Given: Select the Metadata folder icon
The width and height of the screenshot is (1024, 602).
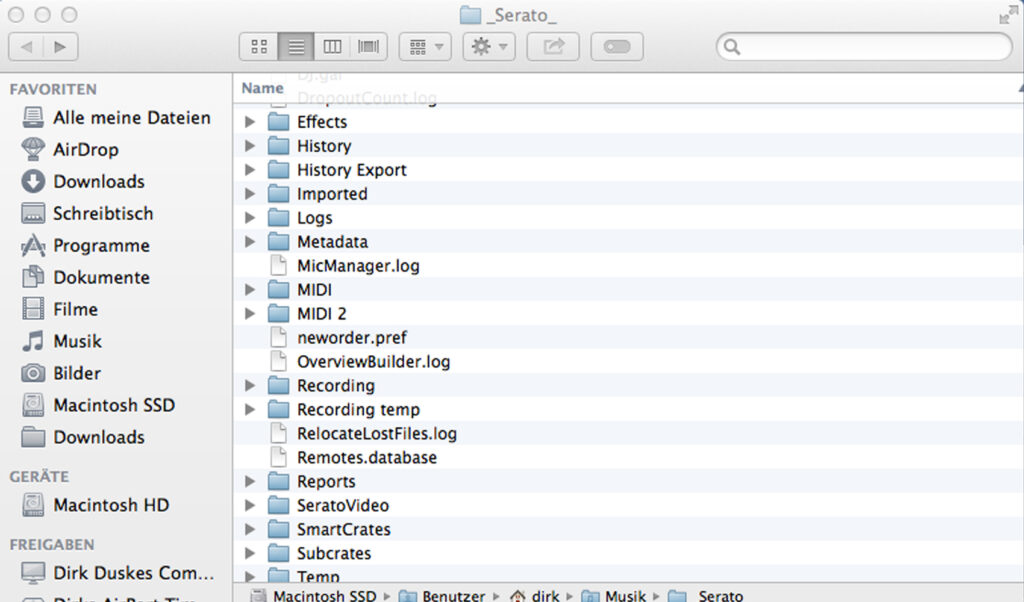Looking at the screenshot, I should click(278, 242).
